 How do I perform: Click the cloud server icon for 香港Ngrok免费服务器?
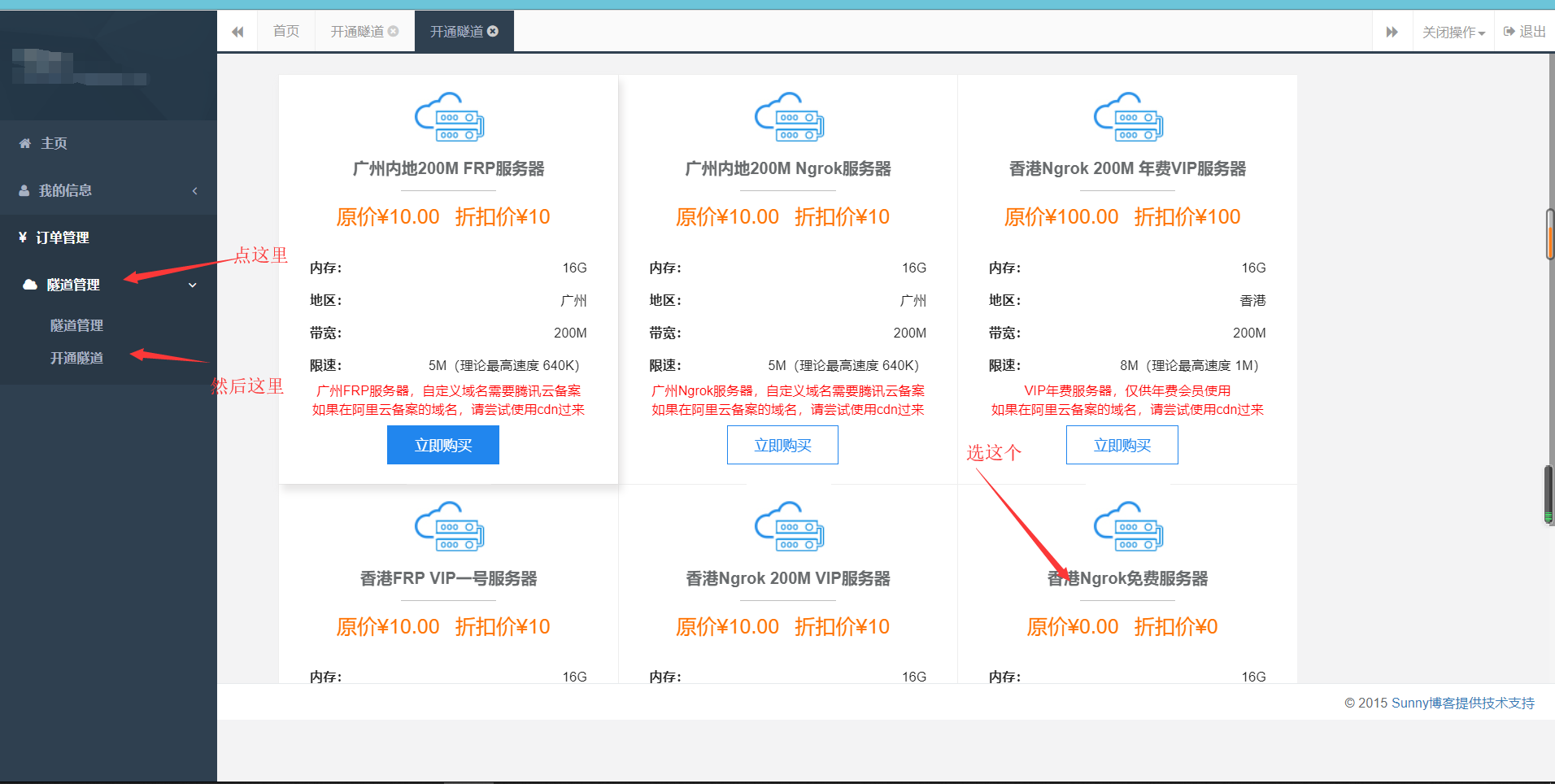point(1127,525)
